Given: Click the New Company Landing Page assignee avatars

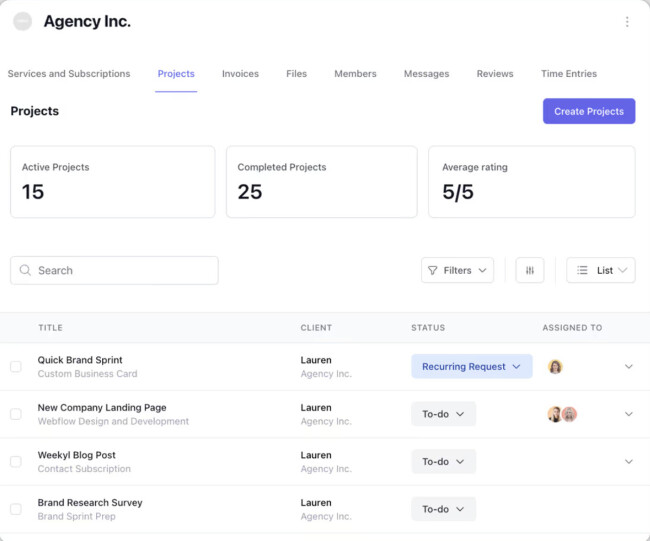Looking at the screenshot, I should click(562, 414).
